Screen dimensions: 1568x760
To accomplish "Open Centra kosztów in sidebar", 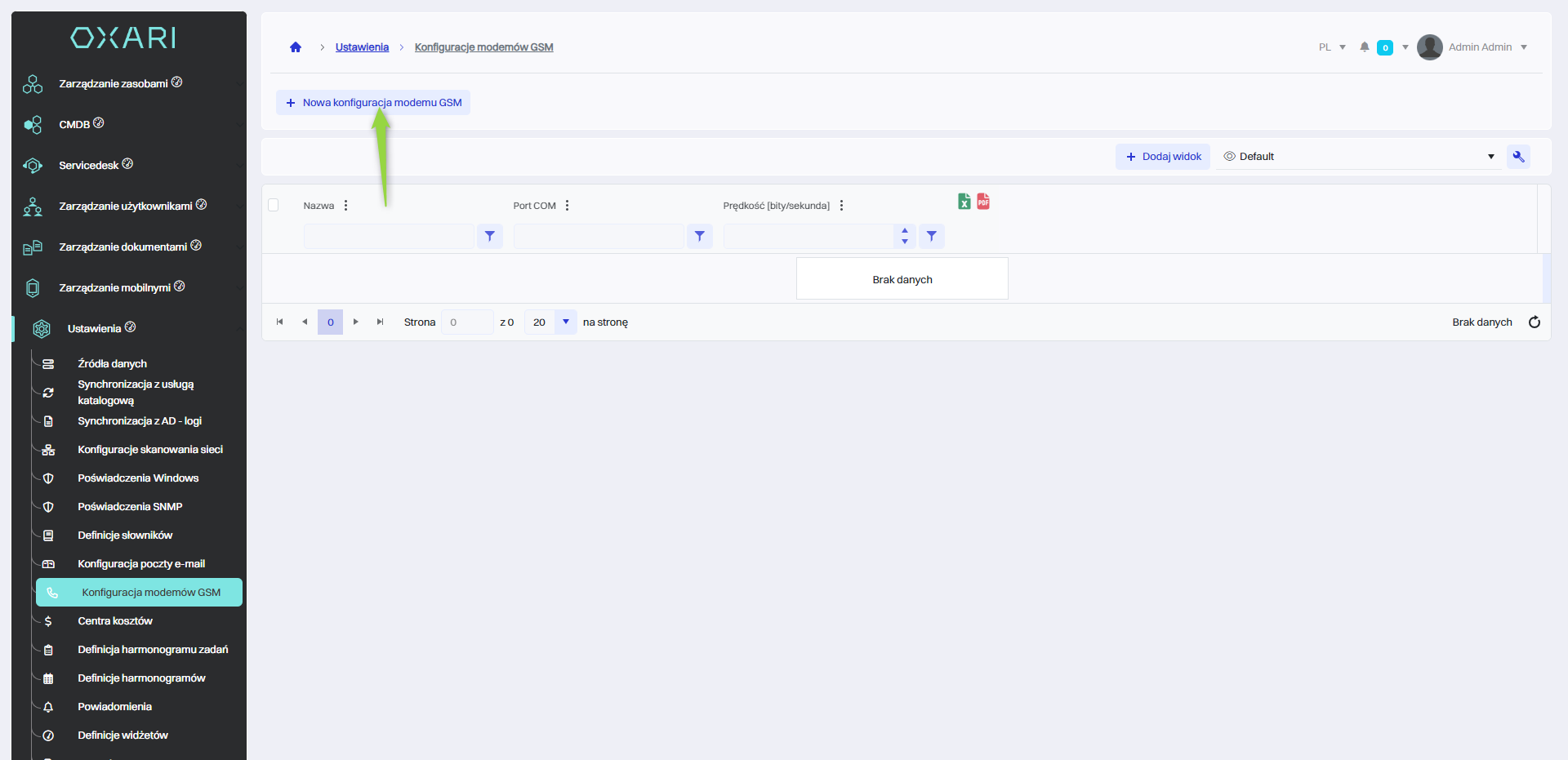I will coord(115,621).
